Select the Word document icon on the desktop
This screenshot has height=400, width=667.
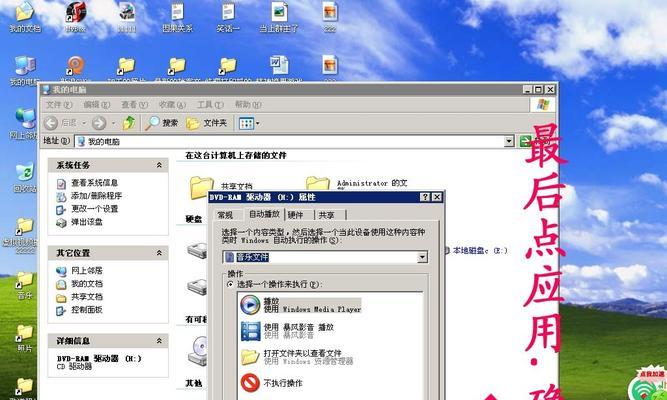[279, 68]
